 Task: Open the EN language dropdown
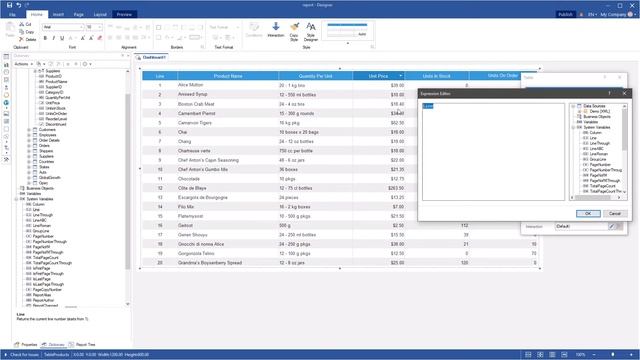(x=592, y=14)
